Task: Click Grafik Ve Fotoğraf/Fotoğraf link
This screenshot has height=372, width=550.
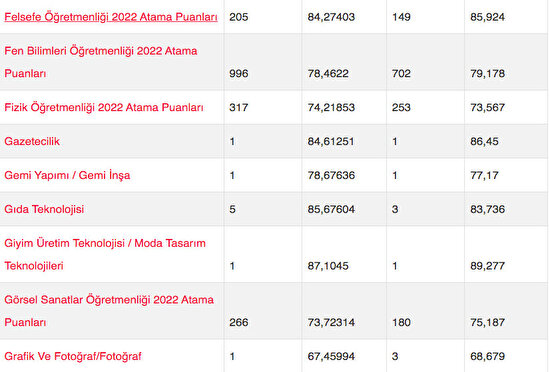Action: (73, 356)
